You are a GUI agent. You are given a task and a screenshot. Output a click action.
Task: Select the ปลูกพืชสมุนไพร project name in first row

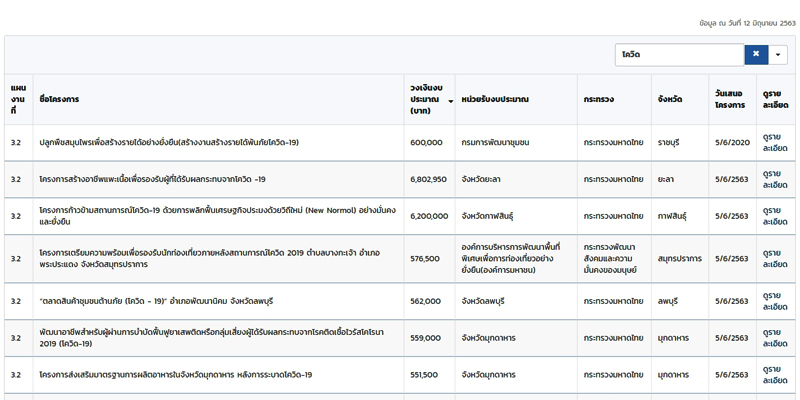coord(168,142)
